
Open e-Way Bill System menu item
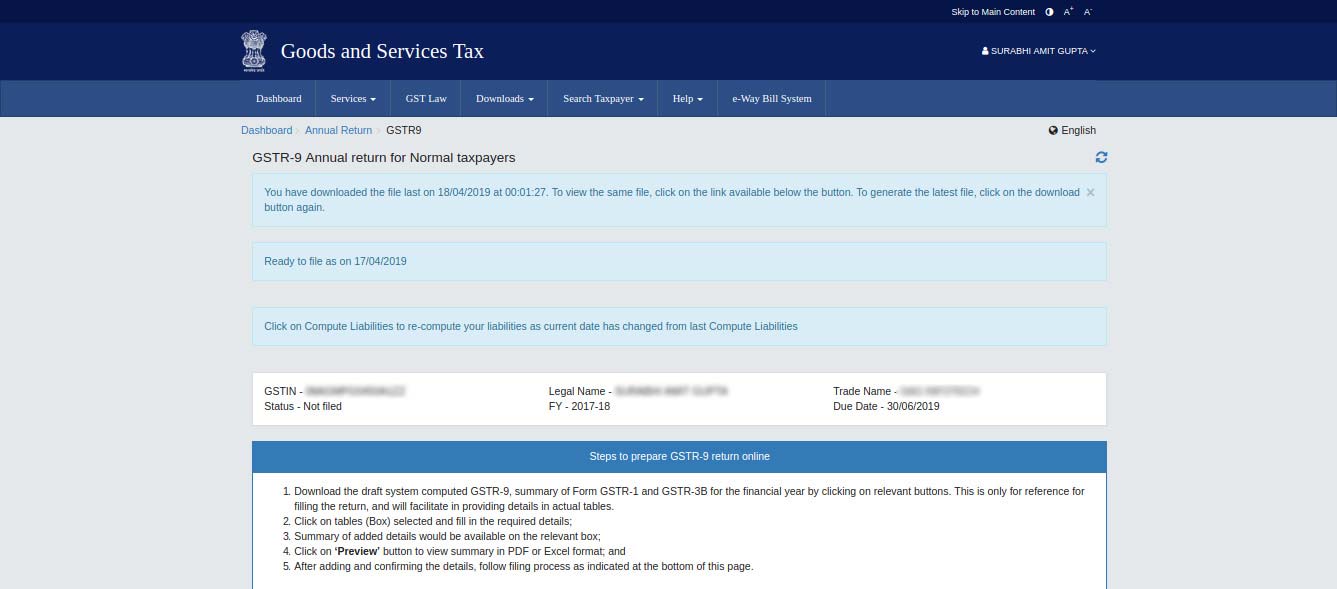771,99
